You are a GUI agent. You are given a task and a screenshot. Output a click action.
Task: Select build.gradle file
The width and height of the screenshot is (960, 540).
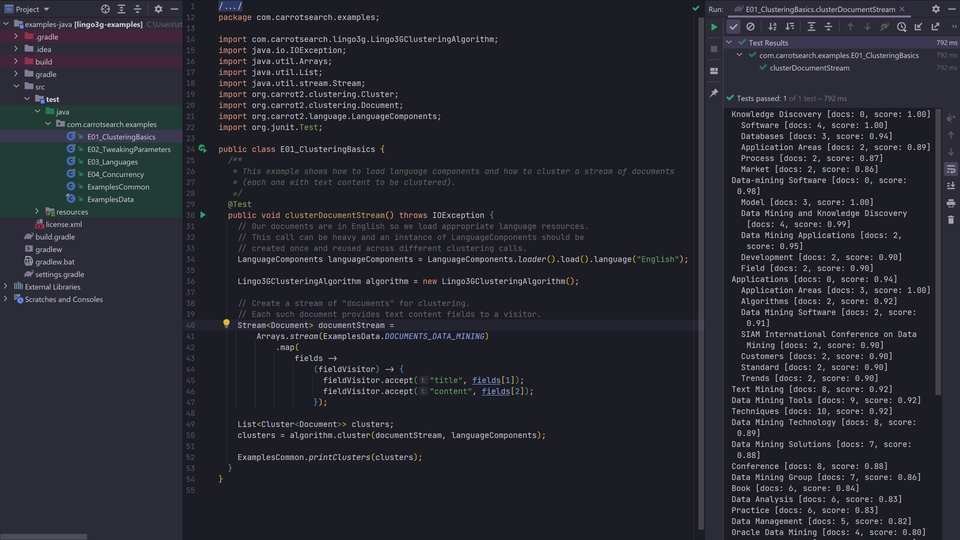[x=55, y=237]
